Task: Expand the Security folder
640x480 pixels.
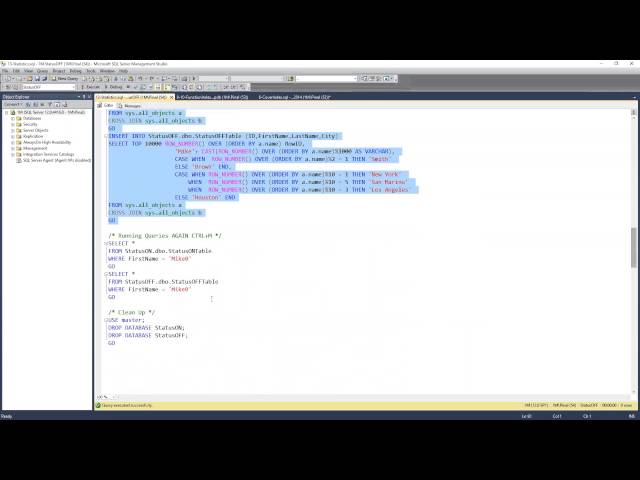Action: (x=13, y=124)
